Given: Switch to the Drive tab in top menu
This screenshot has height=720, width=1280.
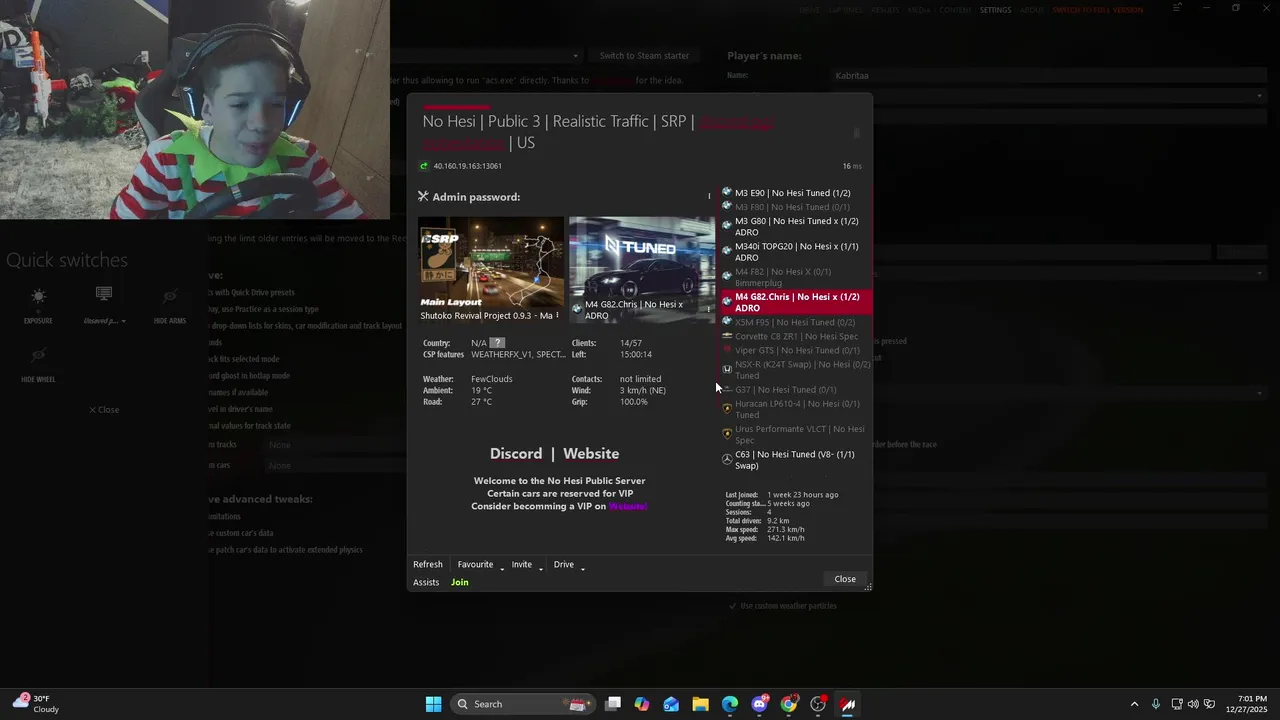Looking at the screenshot, I should click(x=809, y=10).
